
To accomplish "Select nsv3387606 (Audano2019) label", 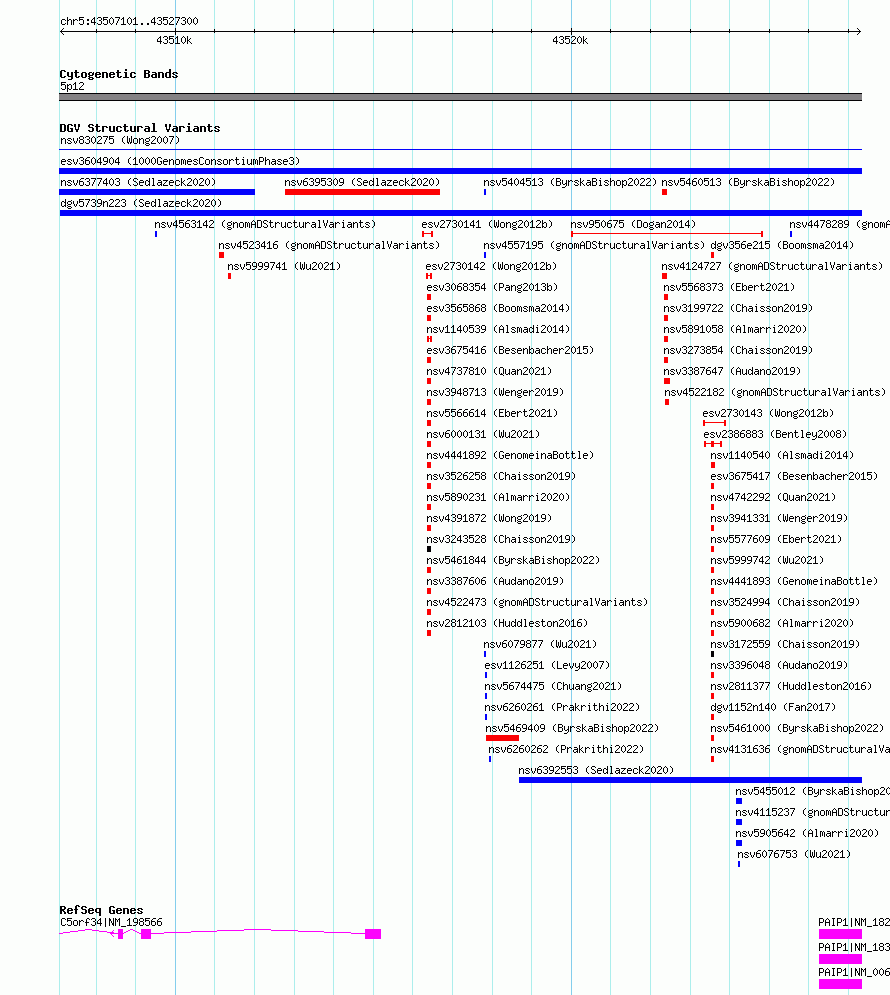I will (495, 580).
